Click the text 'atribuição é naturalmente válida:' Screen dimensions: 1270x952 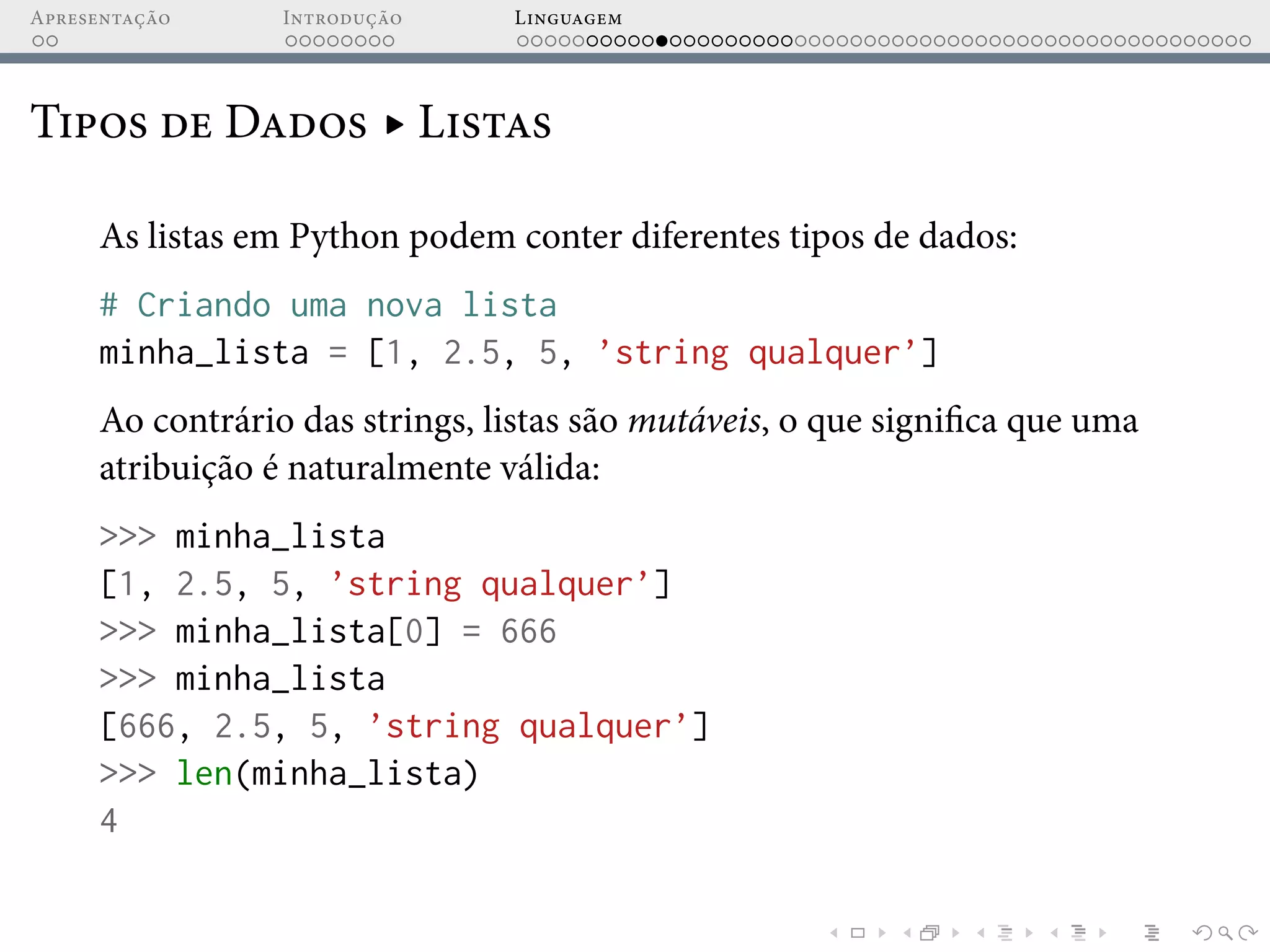pyautogui.click(x=350, y=468)
